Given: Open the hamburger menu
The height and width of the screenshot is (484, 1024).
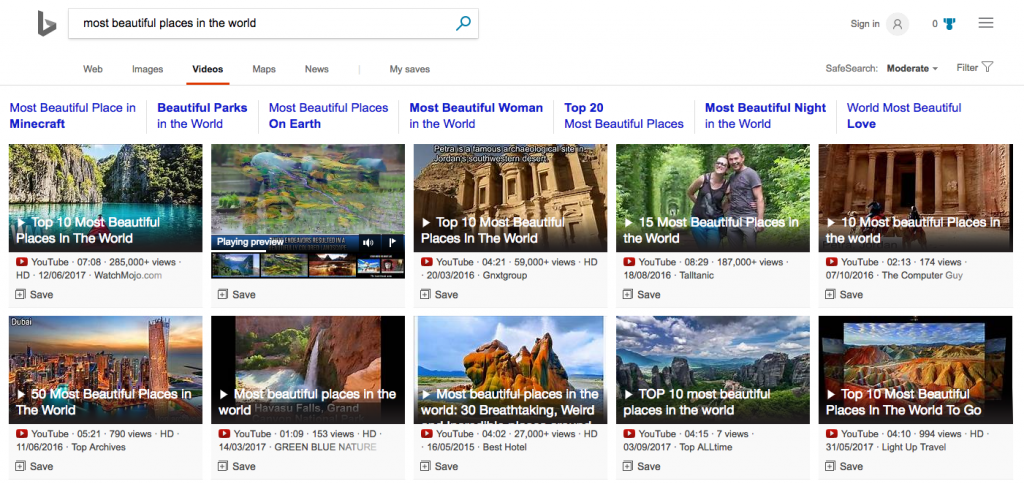Looking at the screenshot, I should pos(986,23).
